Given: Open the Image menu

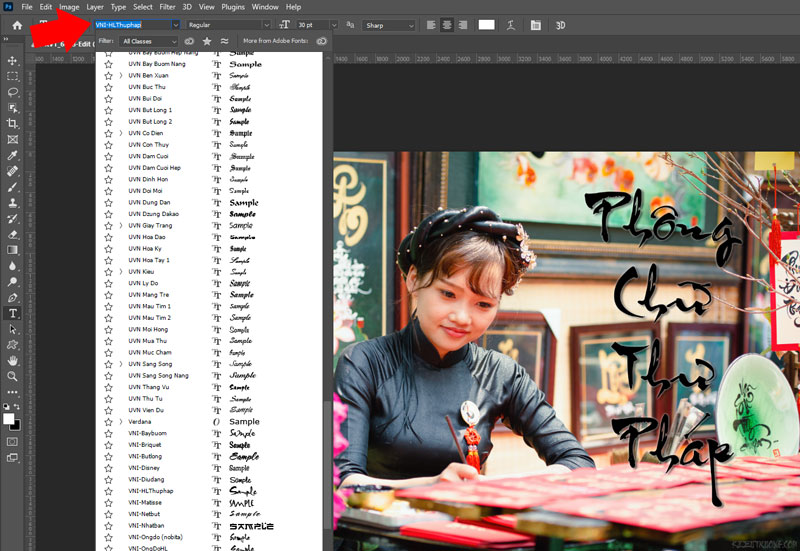Looking at the screenshot, I should (69, 7).
